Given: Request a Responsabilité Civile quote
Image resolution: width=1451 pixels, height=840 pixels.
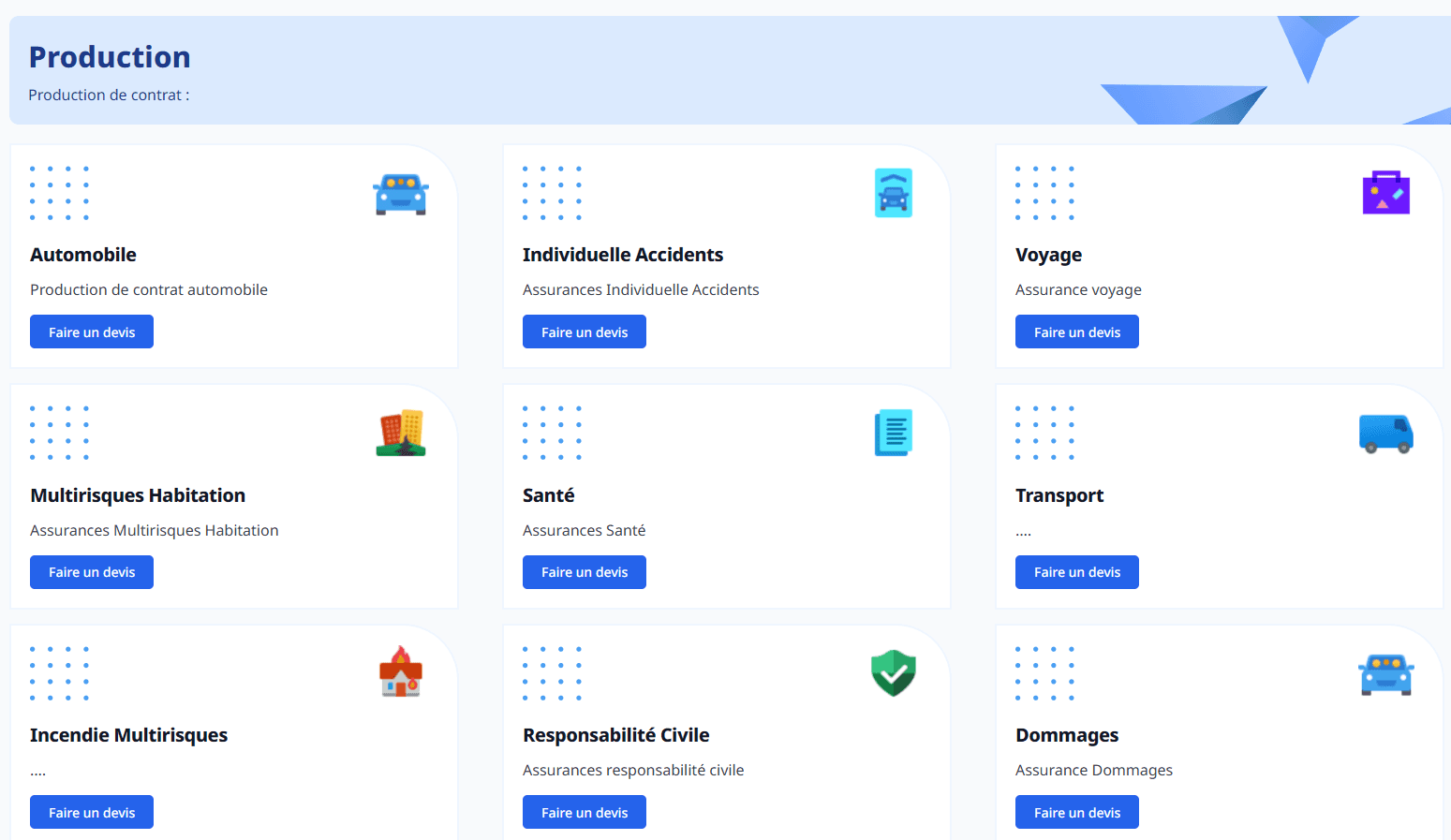Looking at the screenshot, I should (585, 813).
